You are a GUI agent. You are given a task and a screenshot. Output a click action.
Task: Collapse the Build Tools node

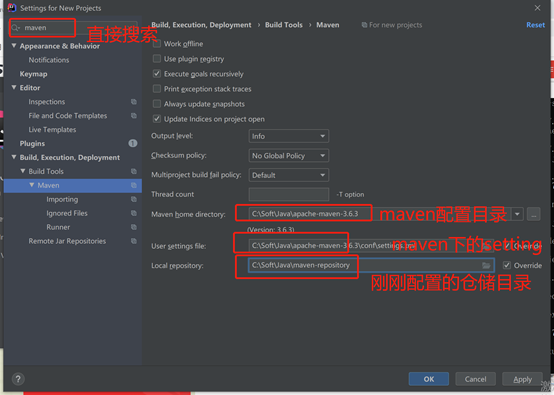coord(23,171)
